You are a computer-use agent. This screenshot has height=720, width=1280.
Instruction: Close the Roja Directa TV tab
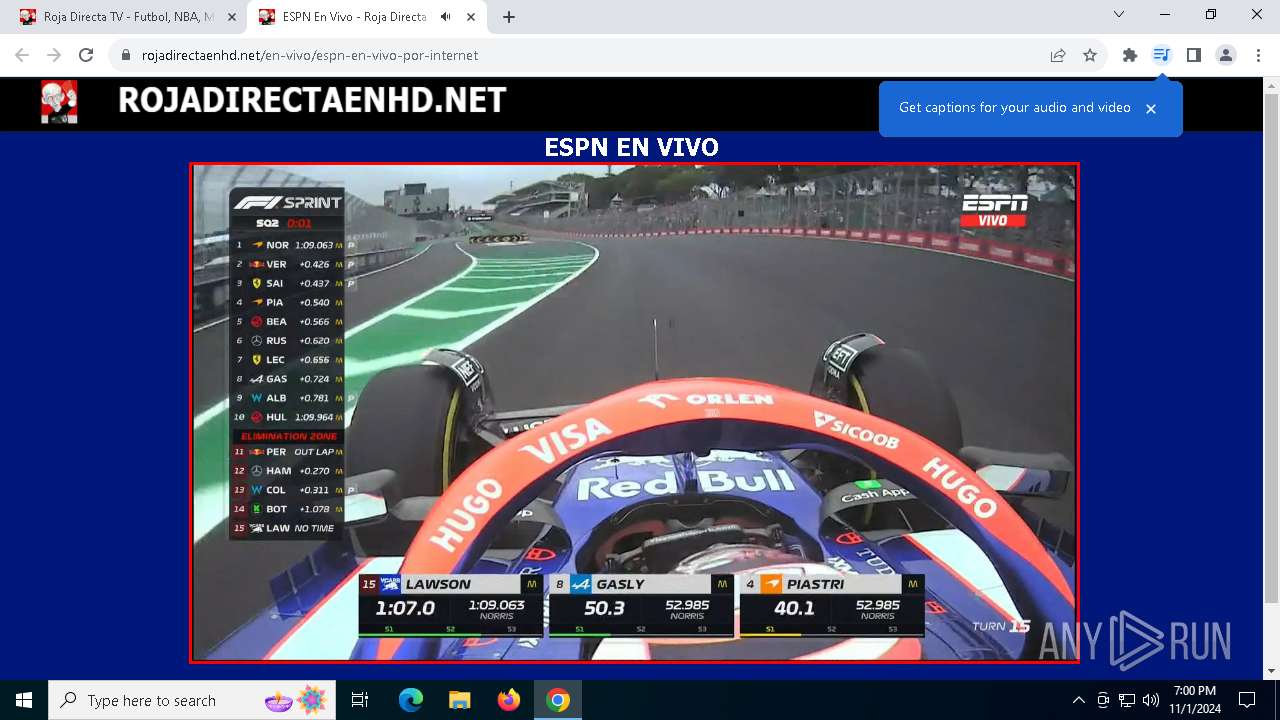tap(232, 17)
